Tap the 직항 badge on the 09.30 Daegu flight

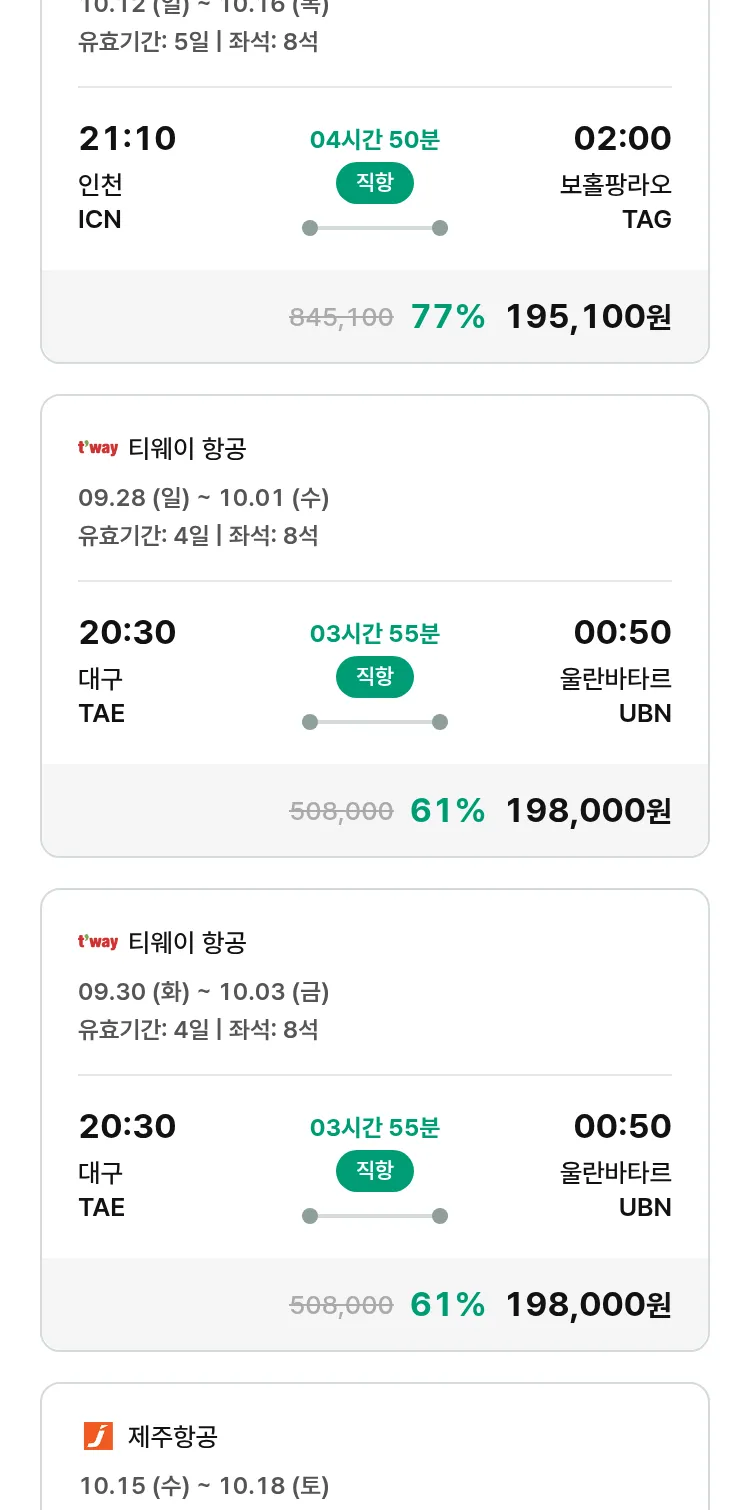pos(374,1172)
